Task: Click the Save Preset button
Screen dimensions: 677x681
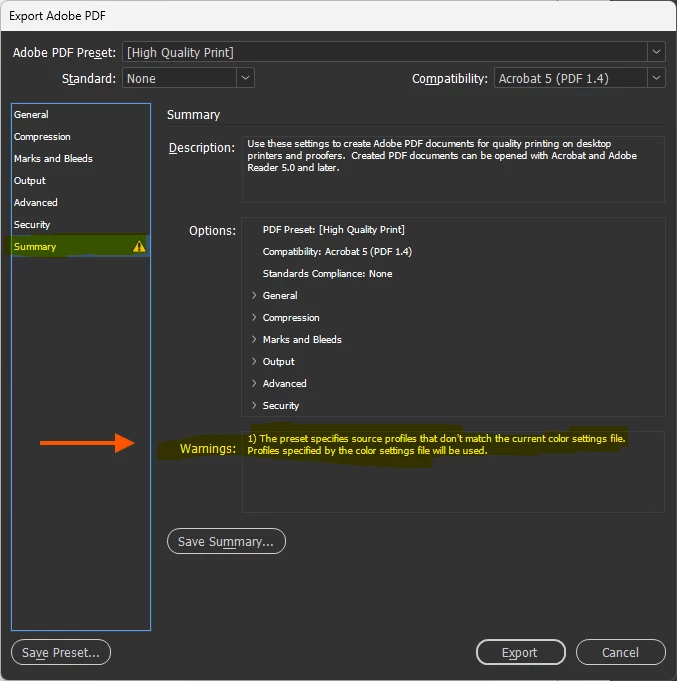Action: click(61, 652)
